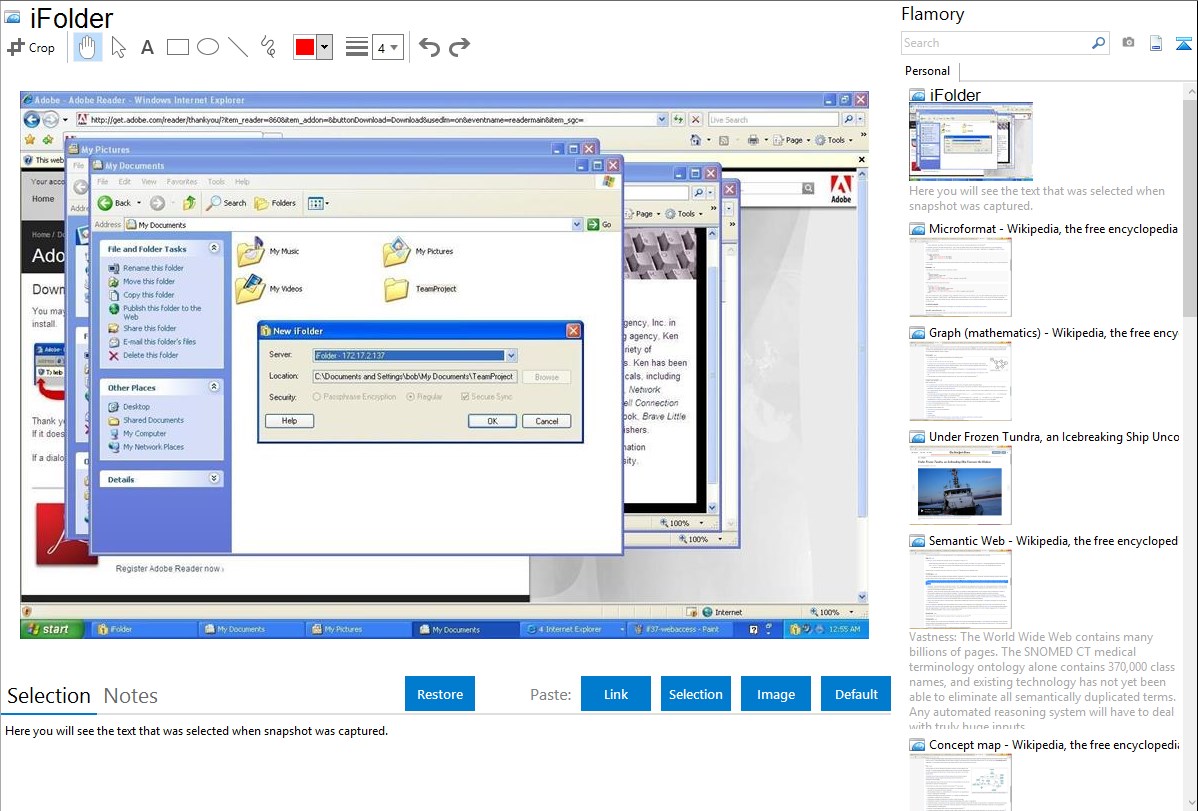Click the camera snapshot icon

[1128, 43]
